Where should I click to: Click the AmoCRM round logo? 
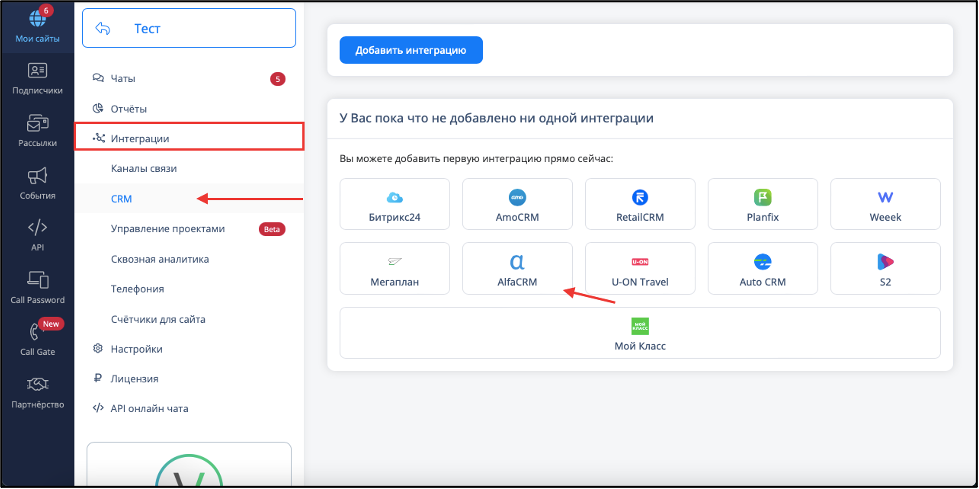coord(518,197)
